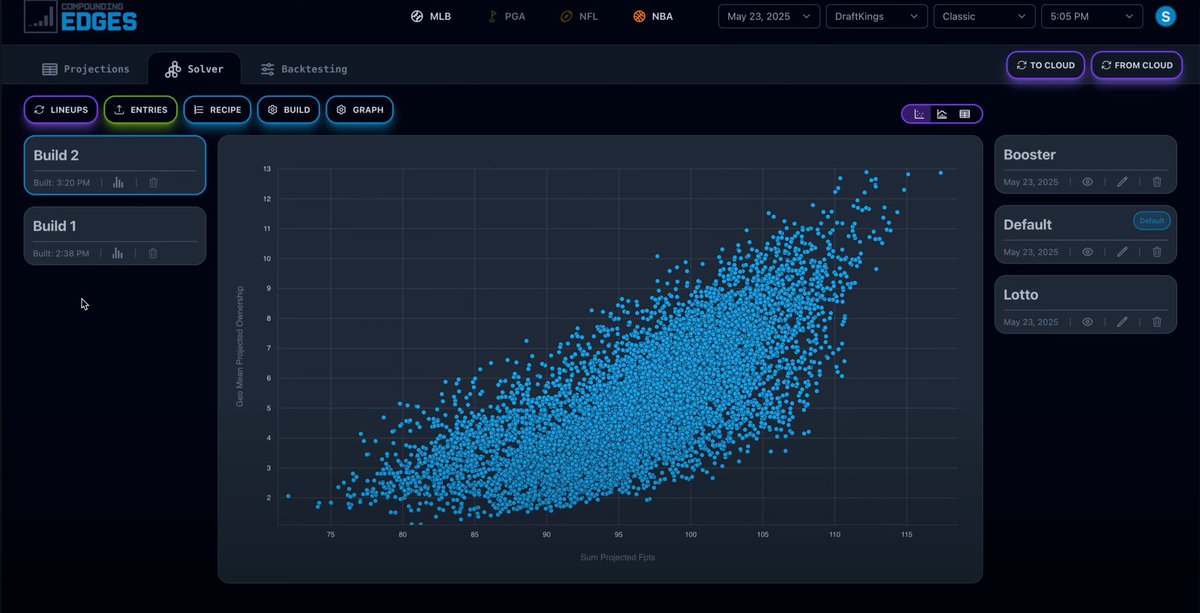This screenshot has height=613, width=1200.
Task: Open the date picker showing May 23, 2025
Action: (768, 16)
